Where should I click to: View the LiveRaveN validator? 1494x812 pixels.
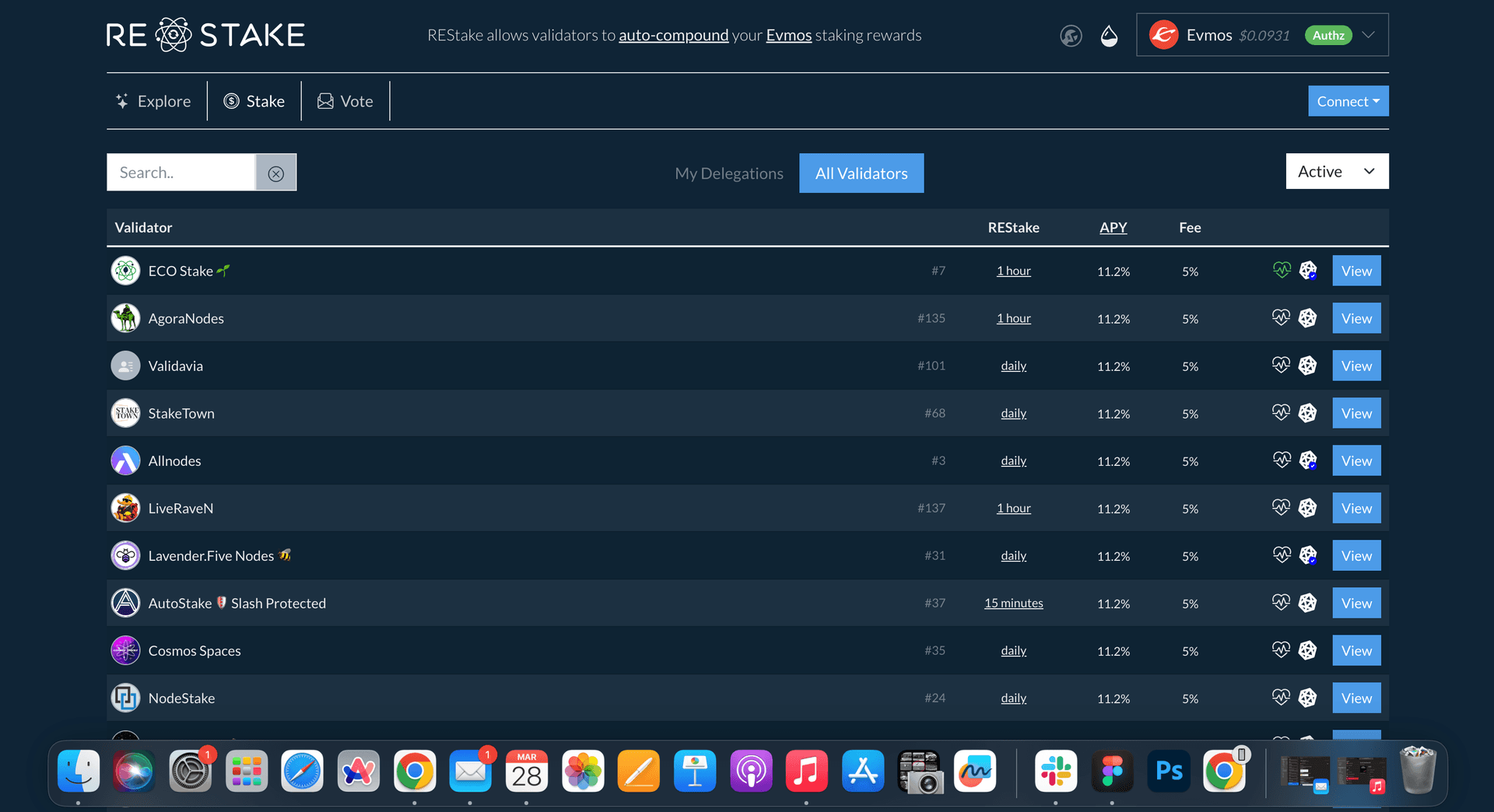[x=1356, y=508]
